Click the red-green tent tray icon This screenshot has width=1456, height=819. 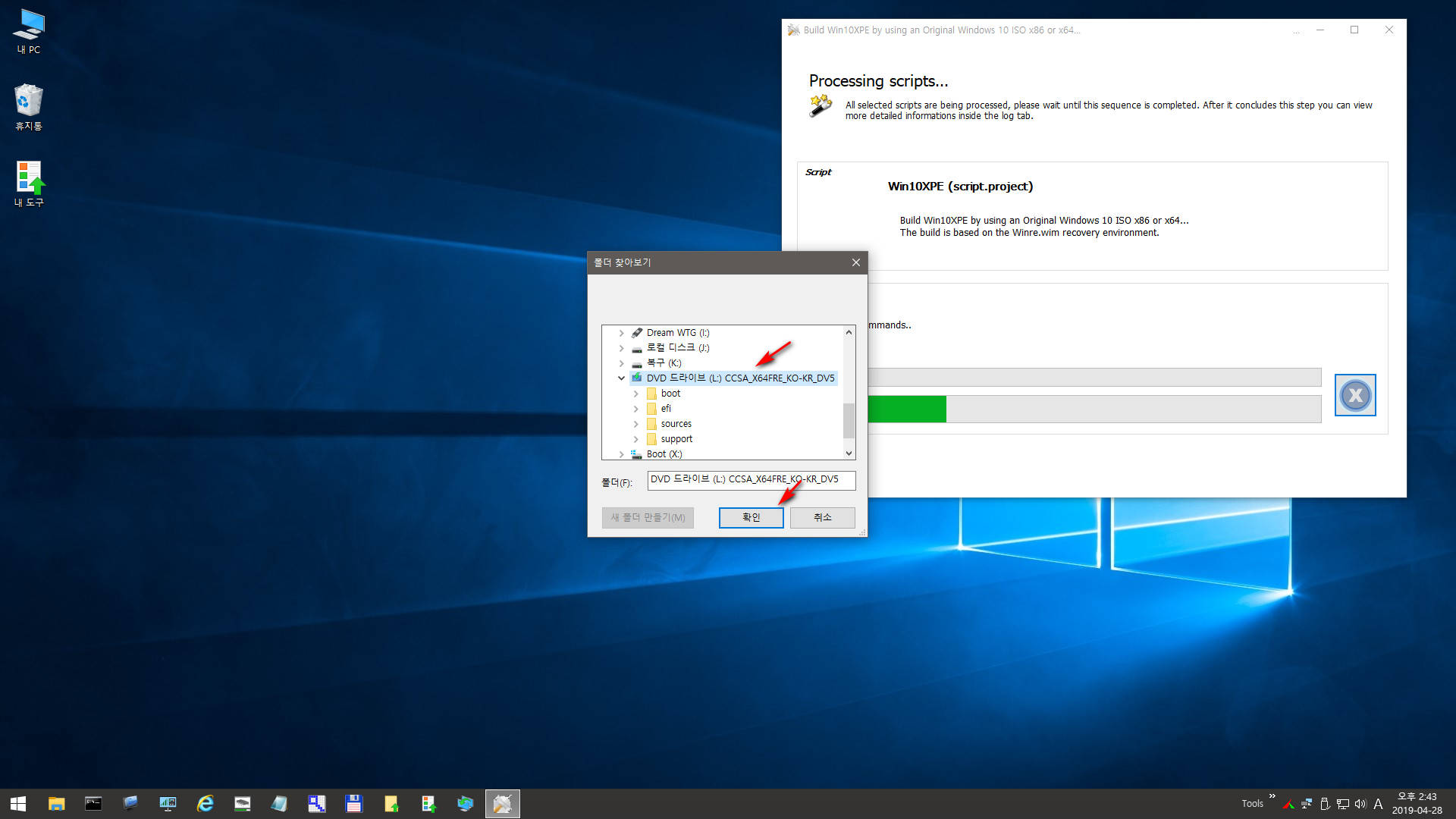click(1288, 804)
